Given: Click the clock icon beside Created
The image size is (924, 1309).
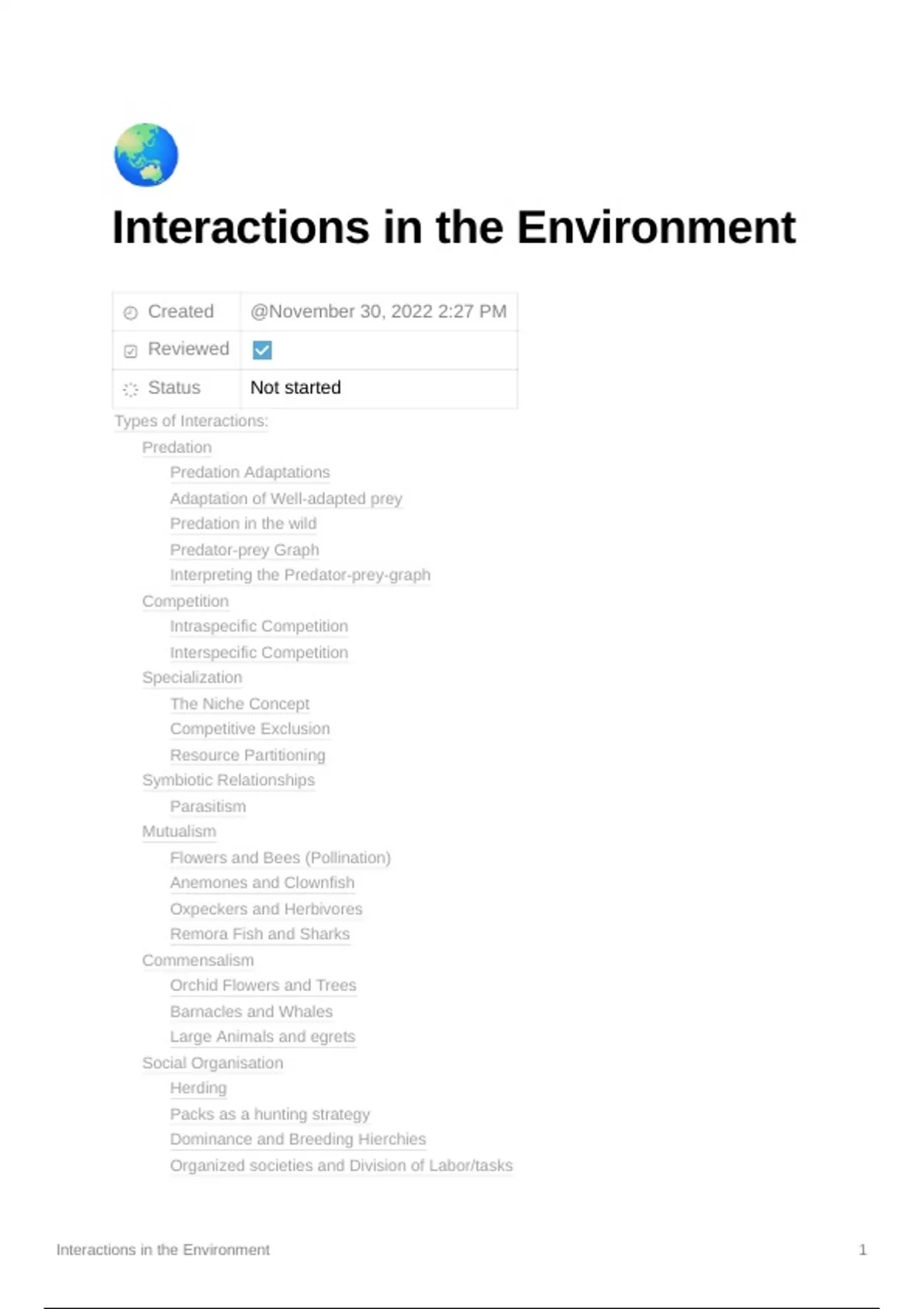Looking at the screenshot, I should 131,313.
